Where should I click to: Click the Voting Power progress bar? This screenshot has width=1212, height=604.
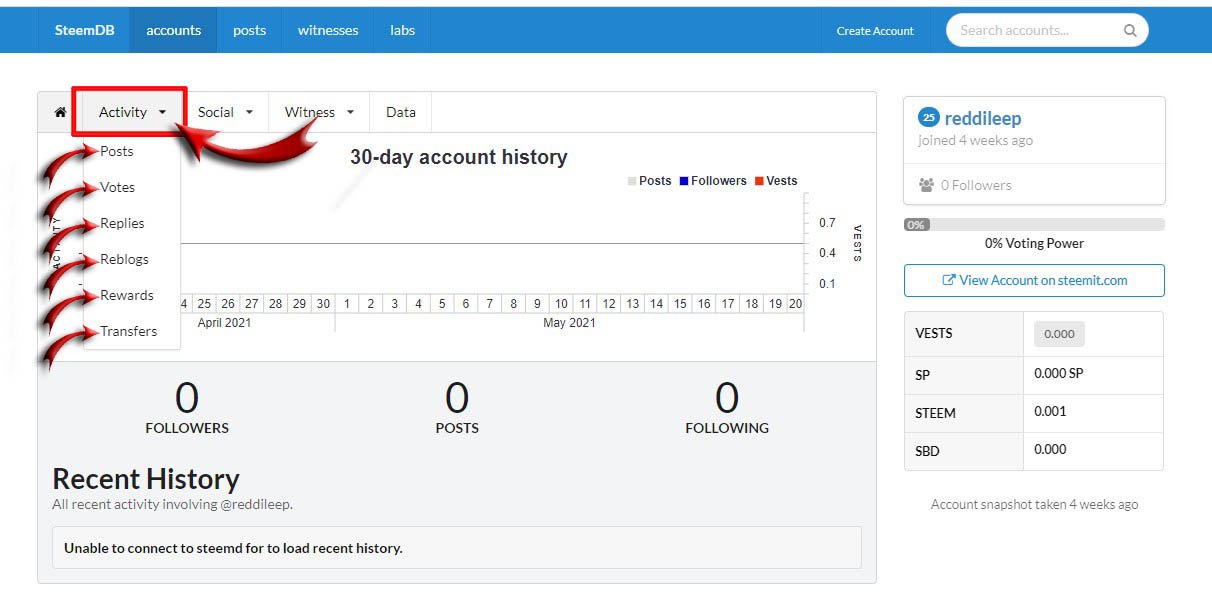coord(1034,225)
